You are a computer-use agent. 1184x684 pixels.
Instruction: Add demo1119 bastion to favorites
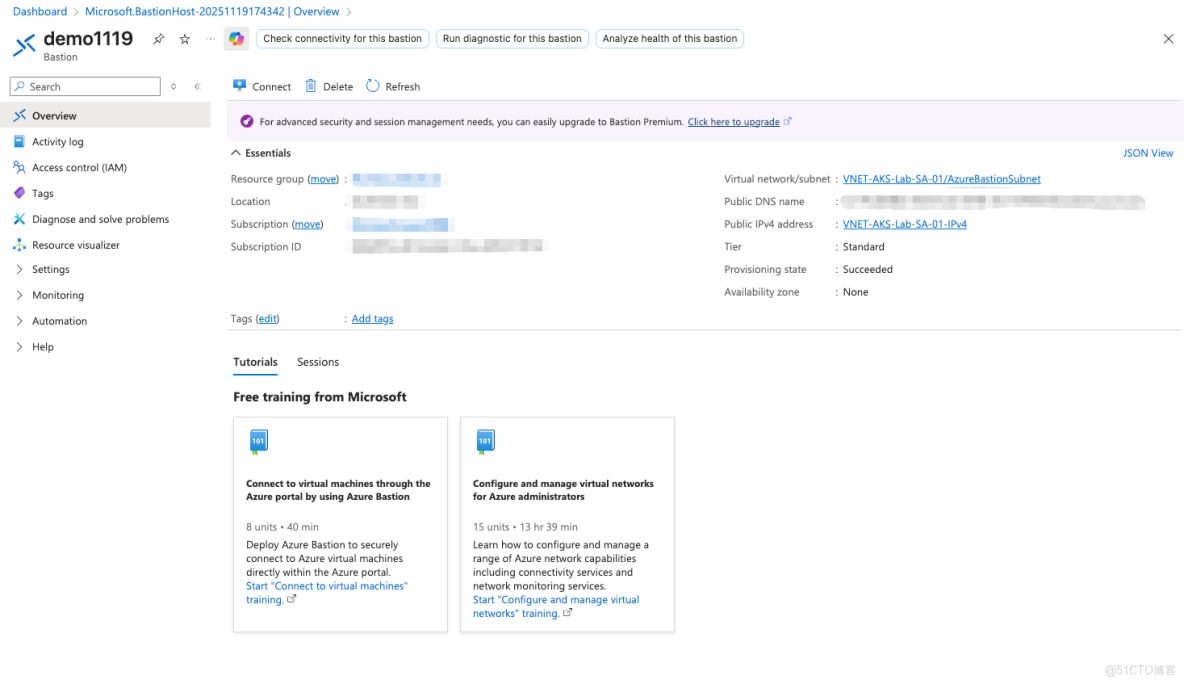pyautogui.click(x=183, y=38)
